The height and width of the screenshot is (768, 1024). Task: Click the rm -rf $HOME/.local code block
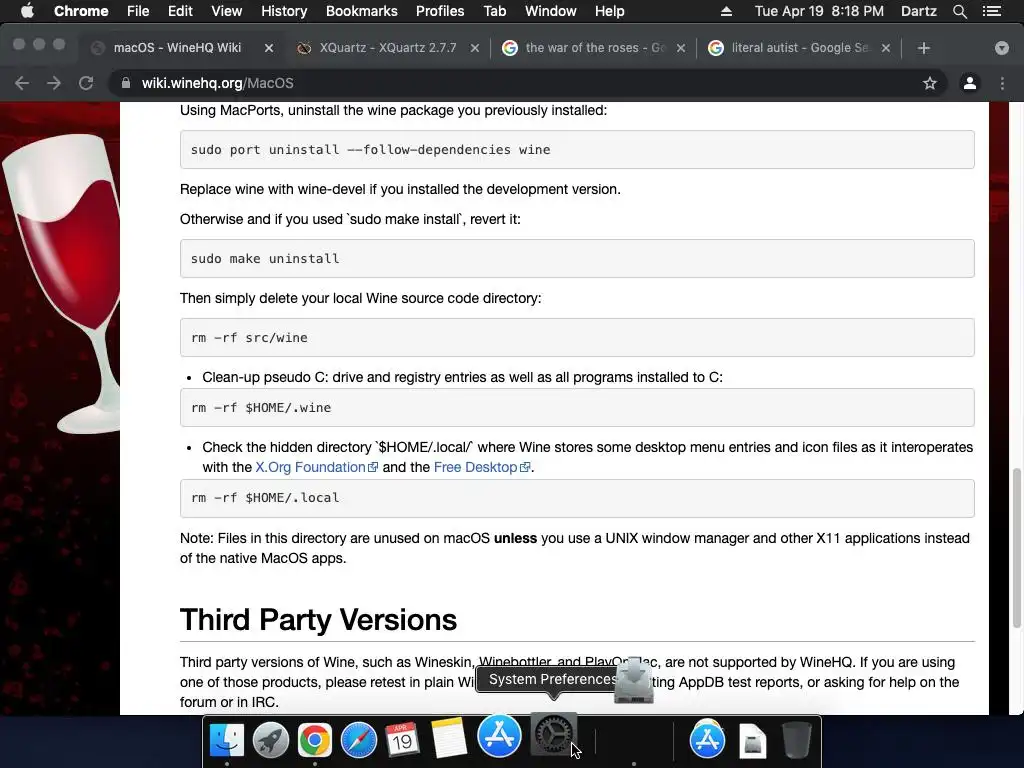(x=577, y=498)
